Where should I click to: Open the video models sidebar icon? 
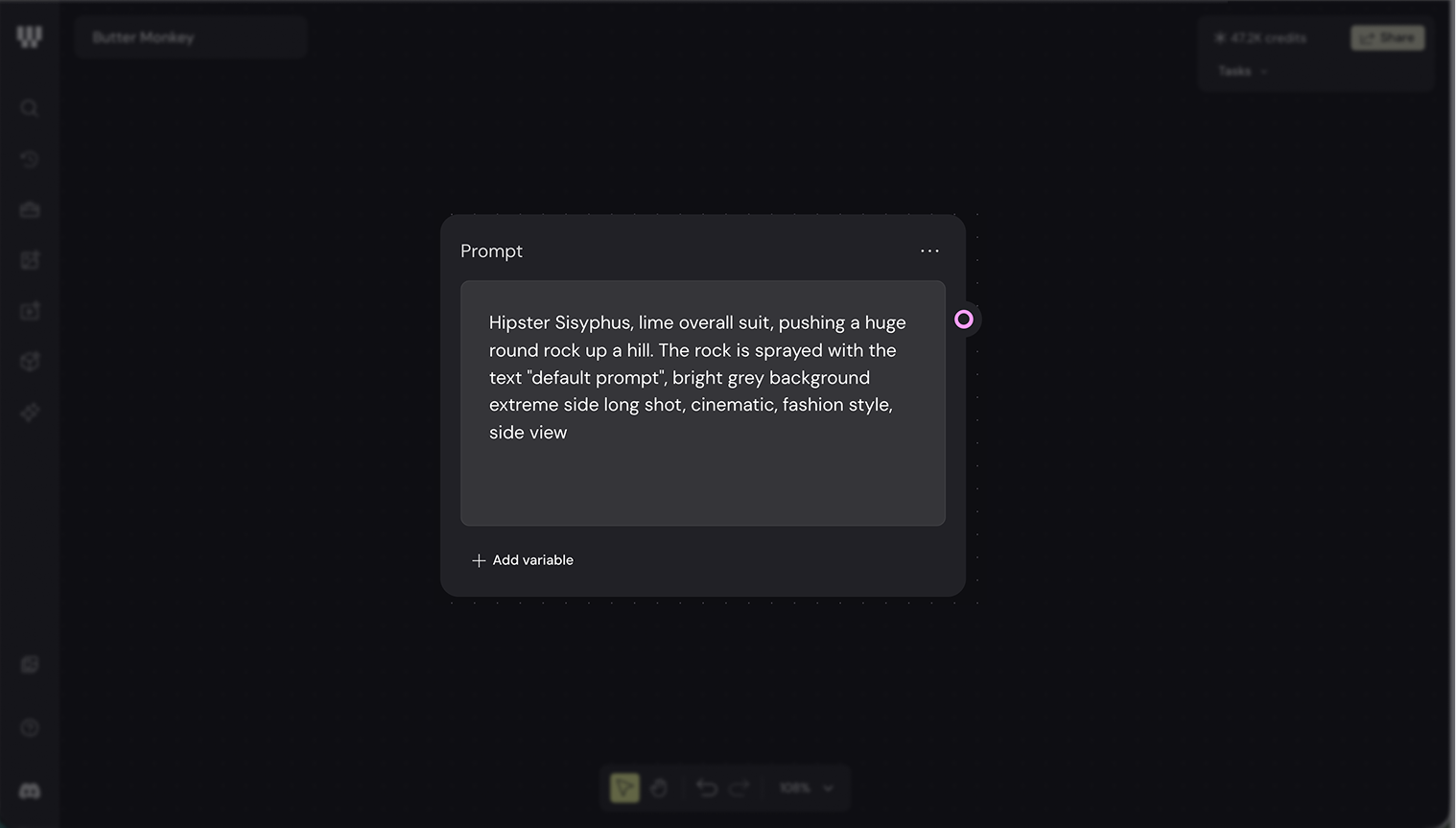tap(30, 311)
